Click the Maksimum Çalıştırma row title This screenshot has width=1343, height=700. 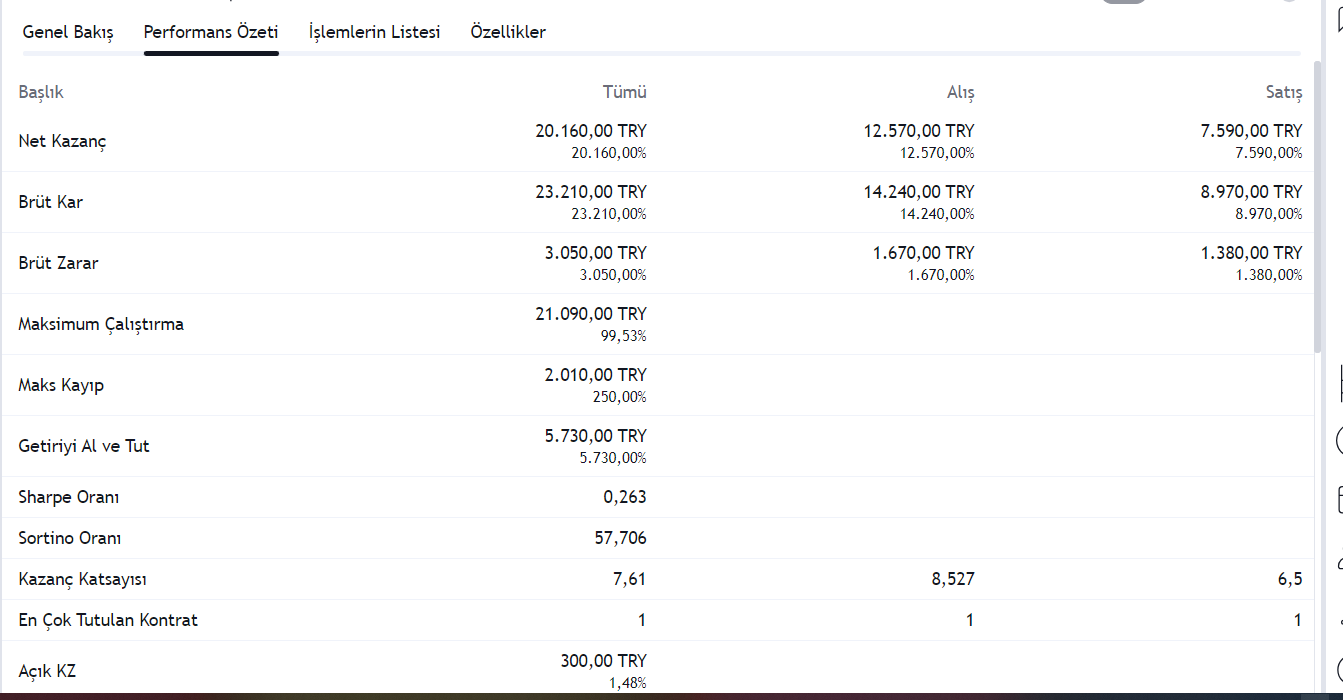[x=101, y=324]
